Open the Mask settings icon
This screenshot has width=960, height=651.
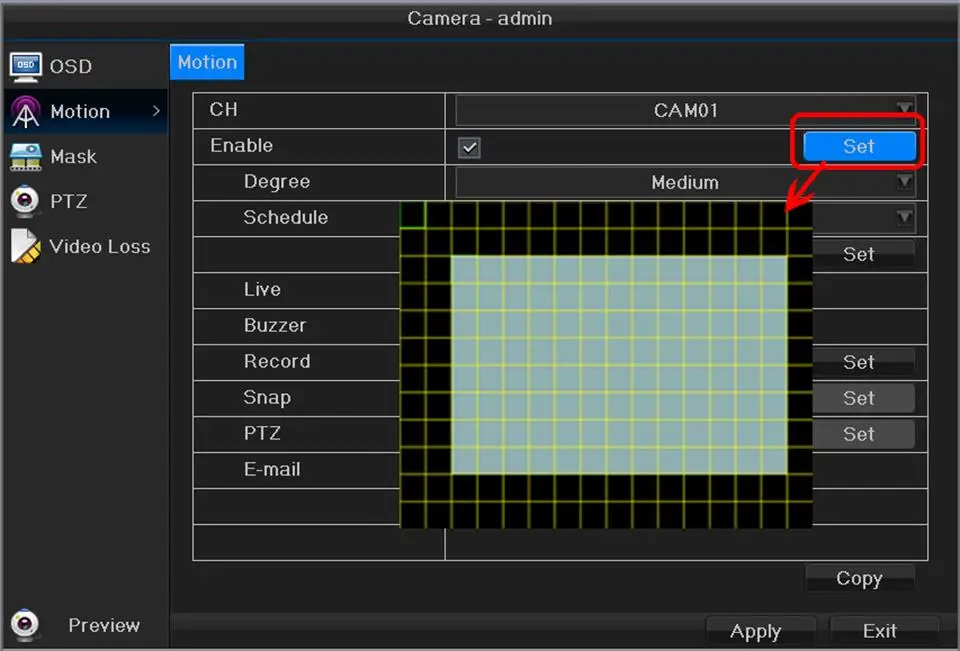[26, 157]
